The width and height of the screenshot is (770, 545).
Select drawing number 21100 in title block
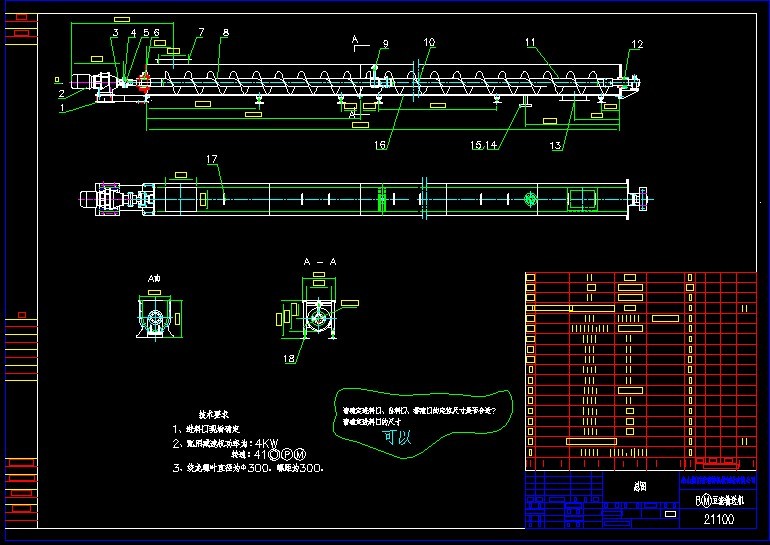tap(718, 519)
